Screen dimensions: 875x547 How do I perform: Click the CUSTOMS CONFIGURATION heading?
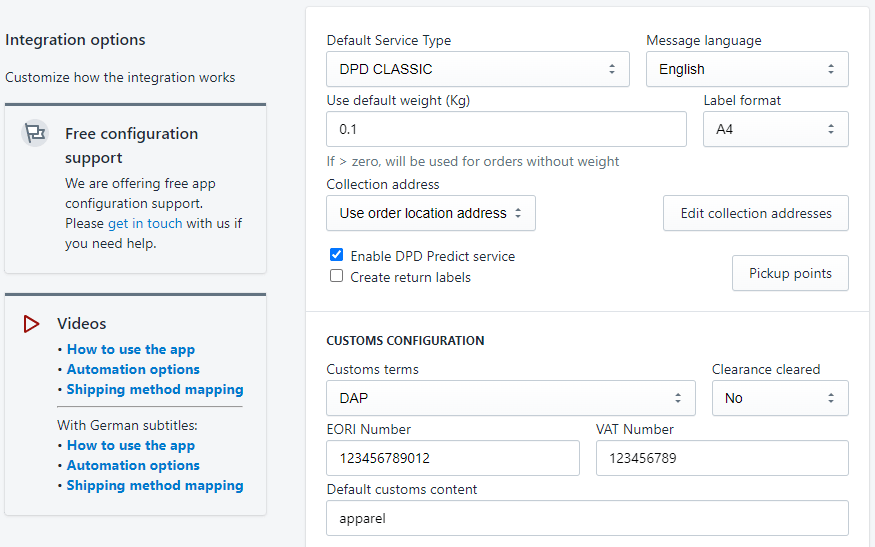[405, 340]
